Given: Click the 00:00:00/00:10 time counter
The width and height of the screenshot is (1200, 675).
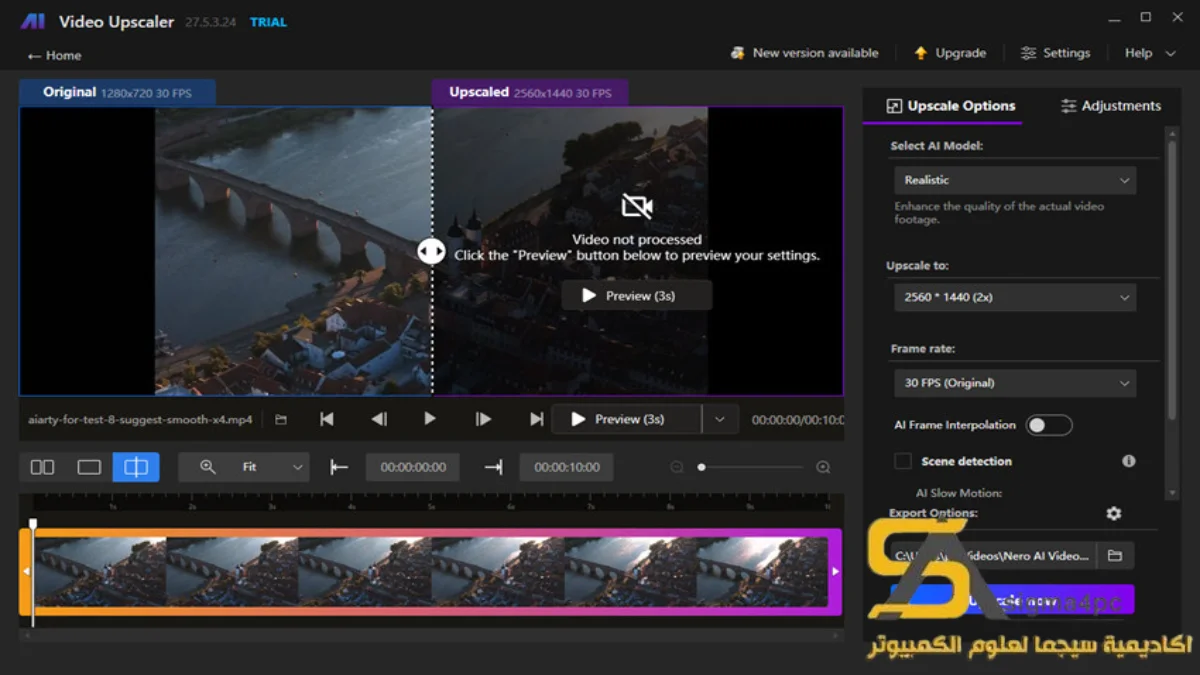Looking at the screenshot, I should [797, 420].
